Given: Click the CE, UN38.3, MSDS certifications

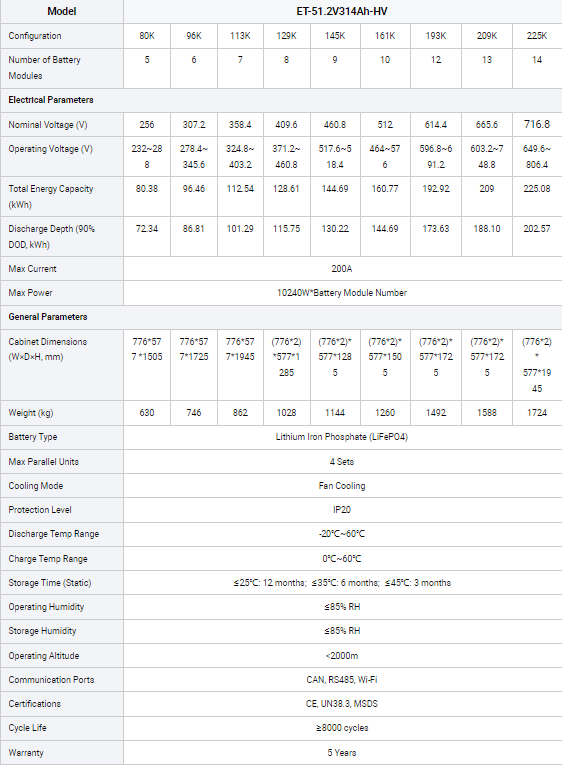Looking at the screenshot, I should pos(341,704).
